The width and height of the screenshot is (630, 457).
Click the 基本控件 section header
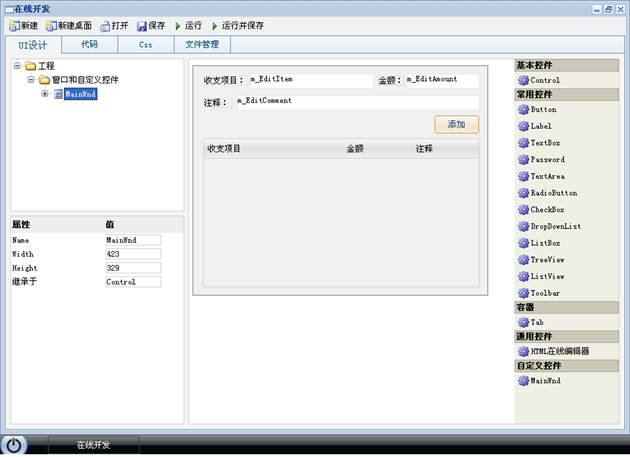(x=567, y=65)
